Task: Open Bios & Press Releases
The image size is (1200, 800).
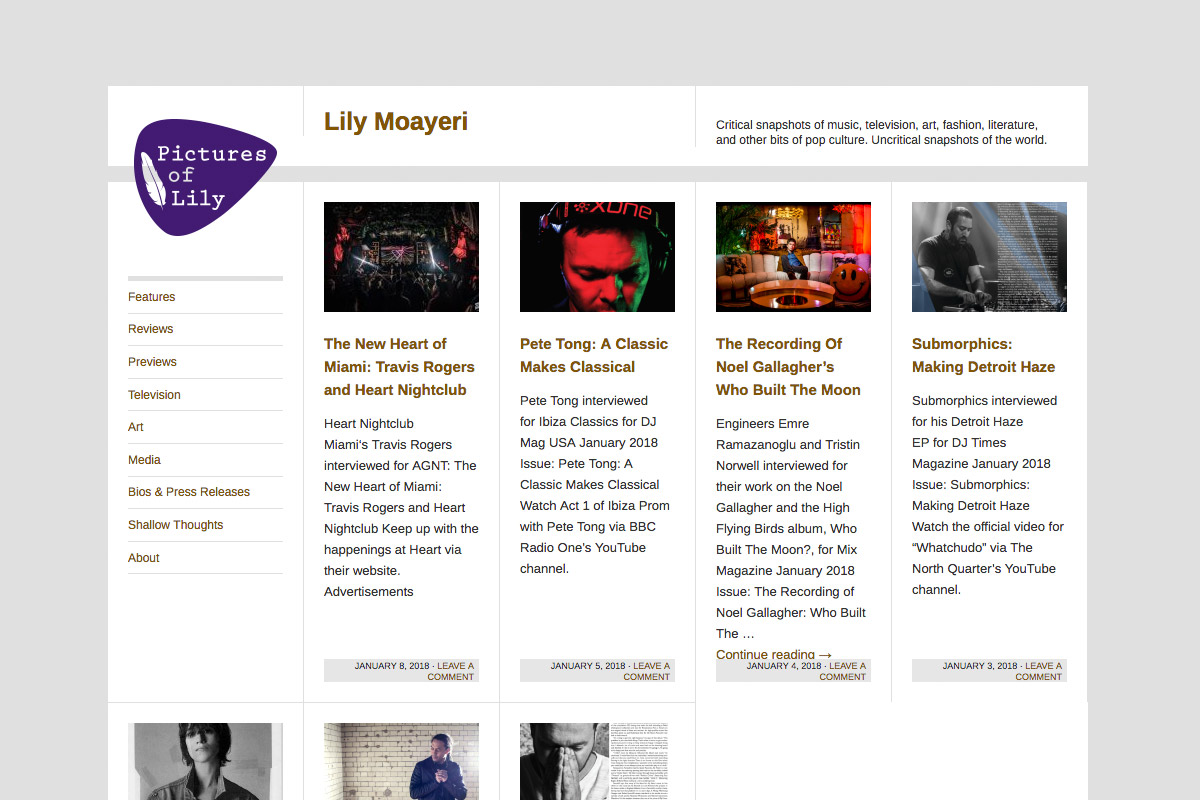Action: tap(189, 492)
